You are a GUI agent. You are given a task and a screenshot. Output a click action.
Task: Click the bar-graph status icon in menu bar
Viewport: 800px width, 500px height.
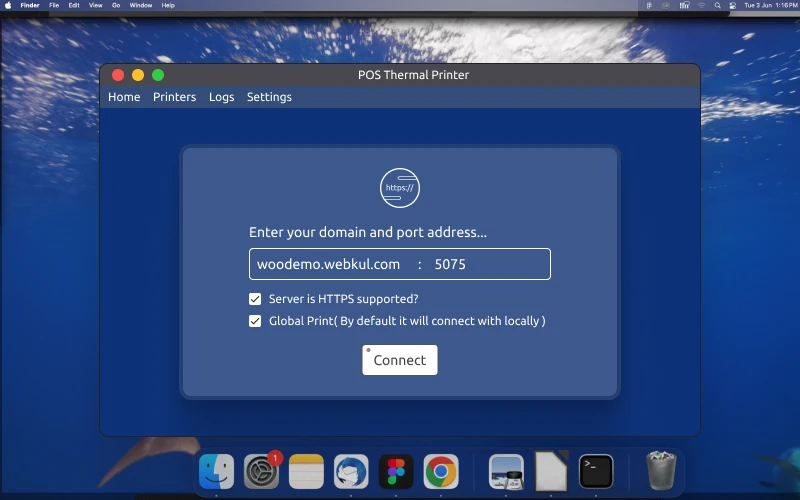click(684, 5)
